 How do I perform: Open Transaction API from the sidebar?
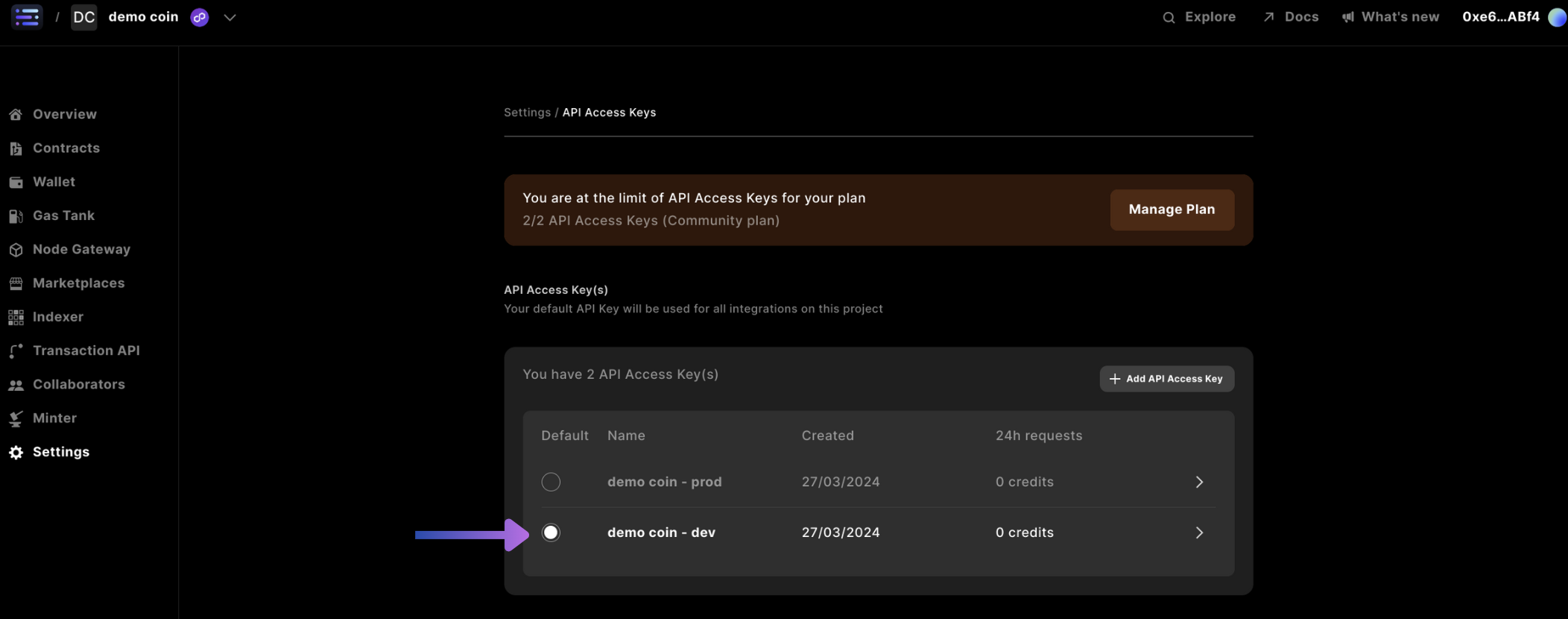pos(86,351)
